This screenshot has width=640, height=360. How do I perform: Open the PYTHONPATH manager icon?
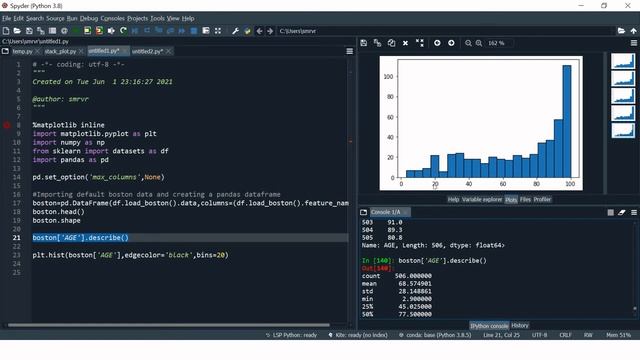247,31
